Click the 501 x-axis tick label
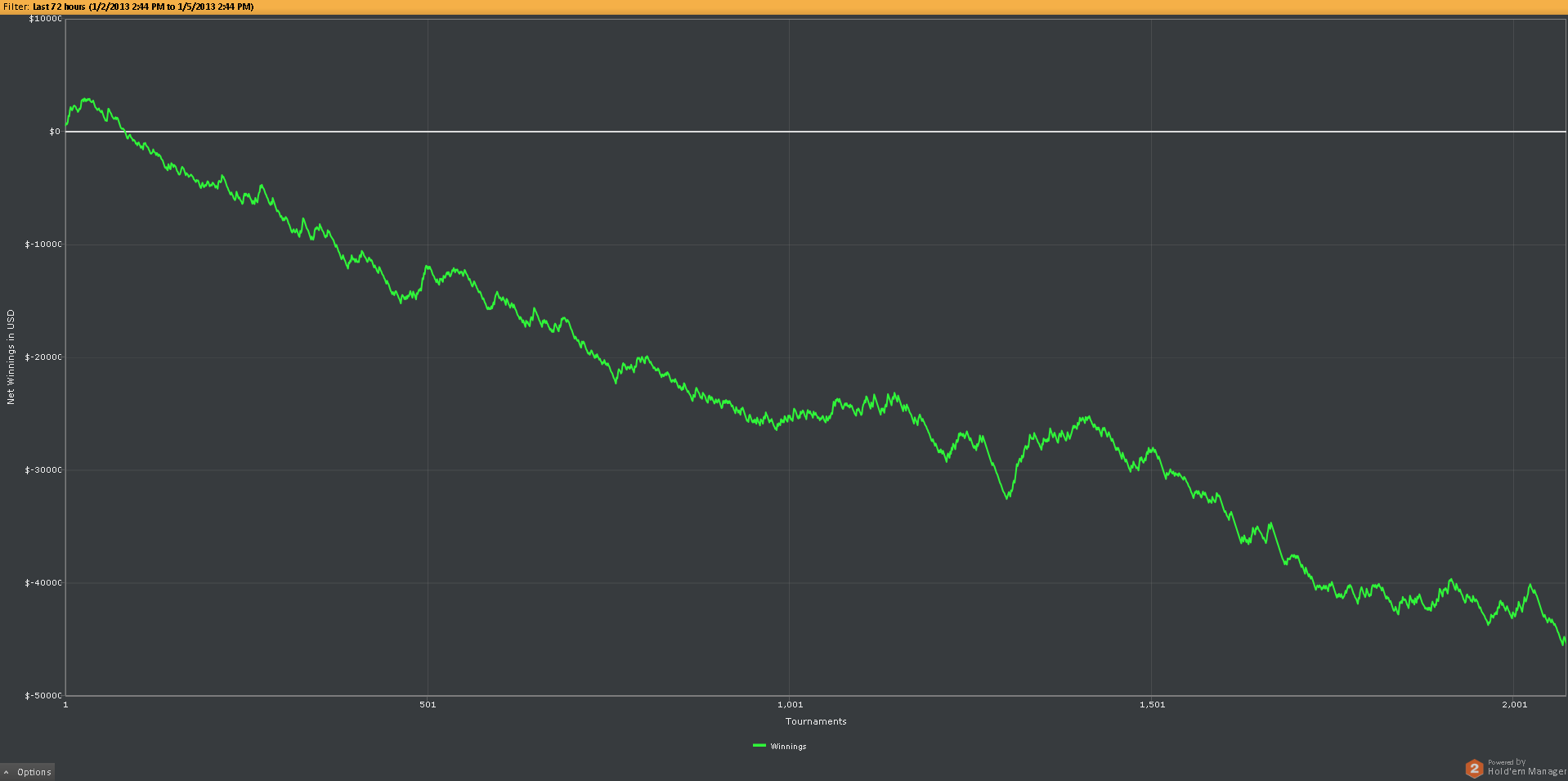 click(428, 705)
